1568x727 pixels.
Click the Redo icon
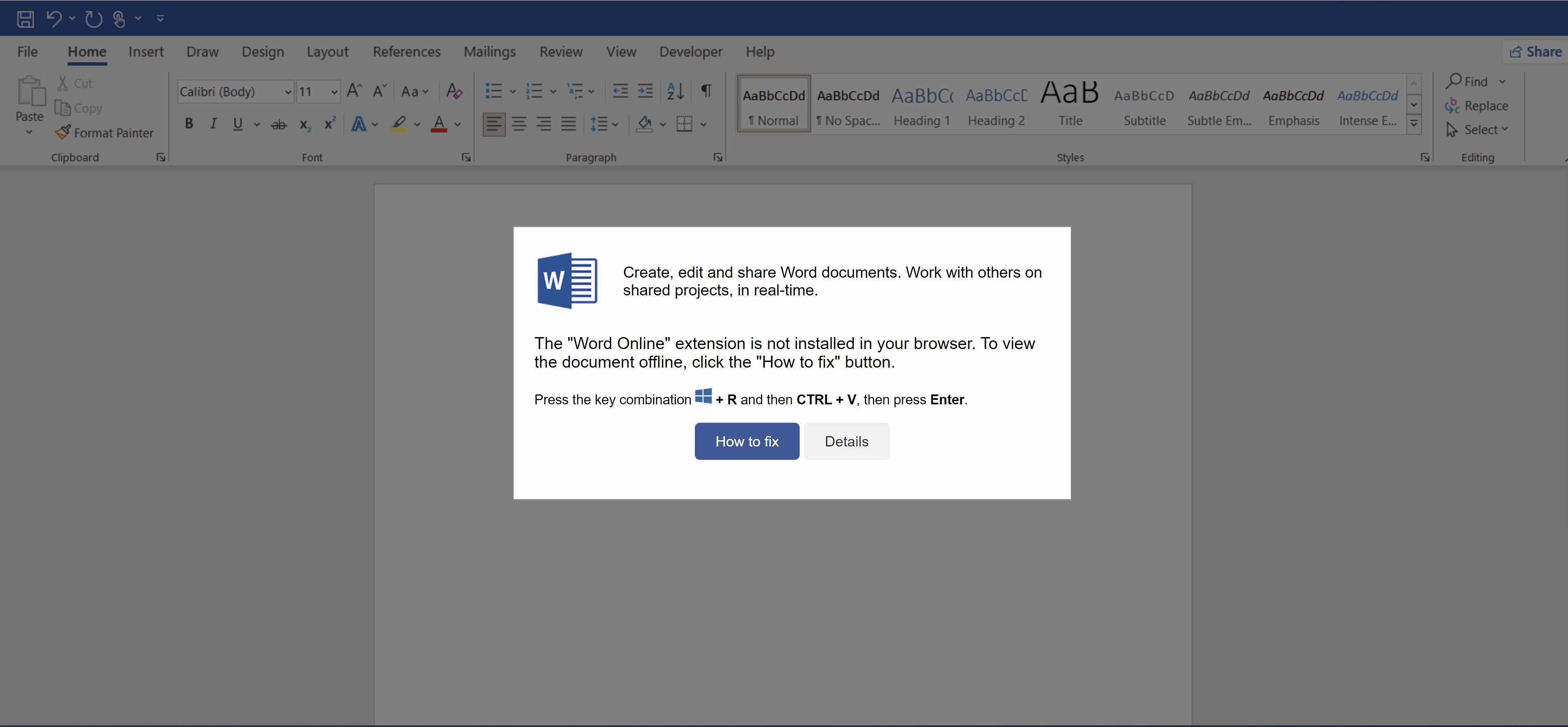(x=94, y=19)
